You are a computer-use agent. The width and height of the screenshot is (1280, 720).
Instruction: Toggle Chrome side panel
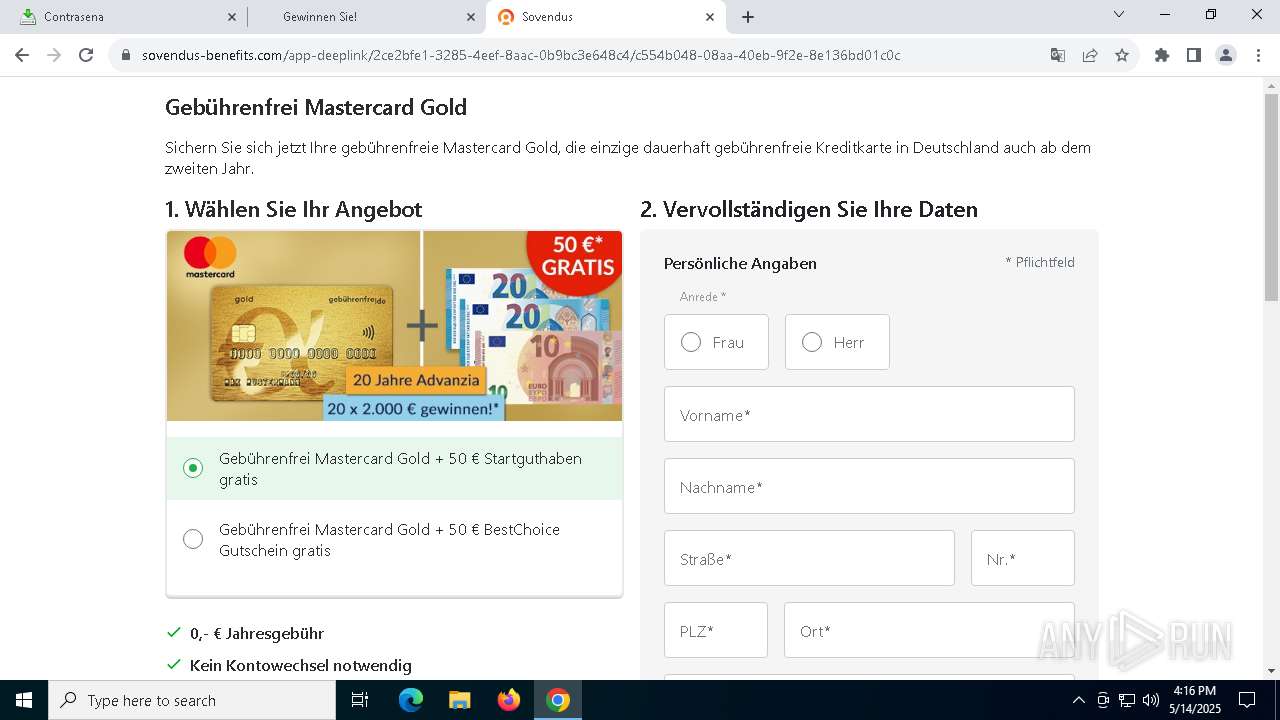(1194, 55)
